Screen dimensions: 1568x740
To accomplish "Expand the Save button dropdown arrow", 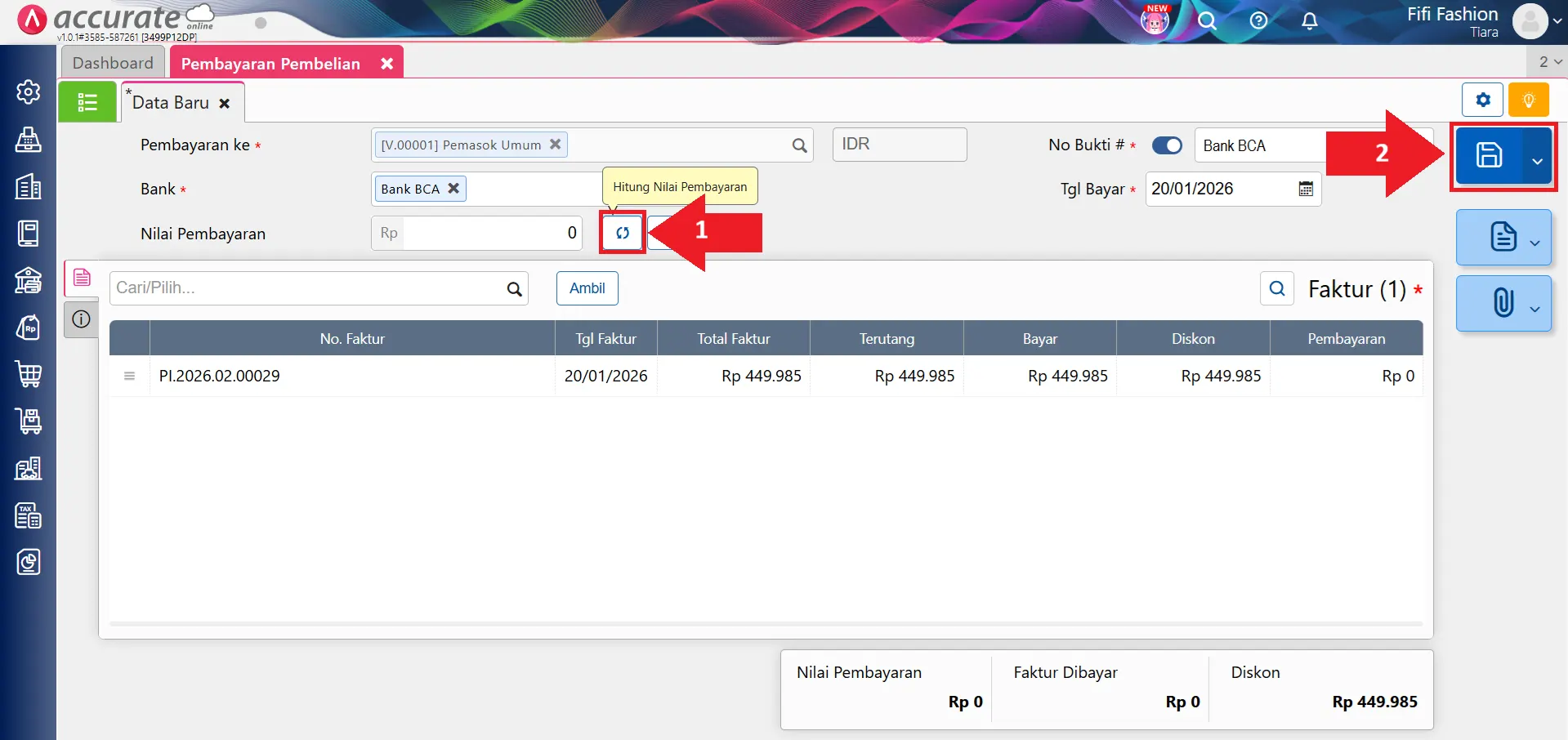I will (1537, 161).
